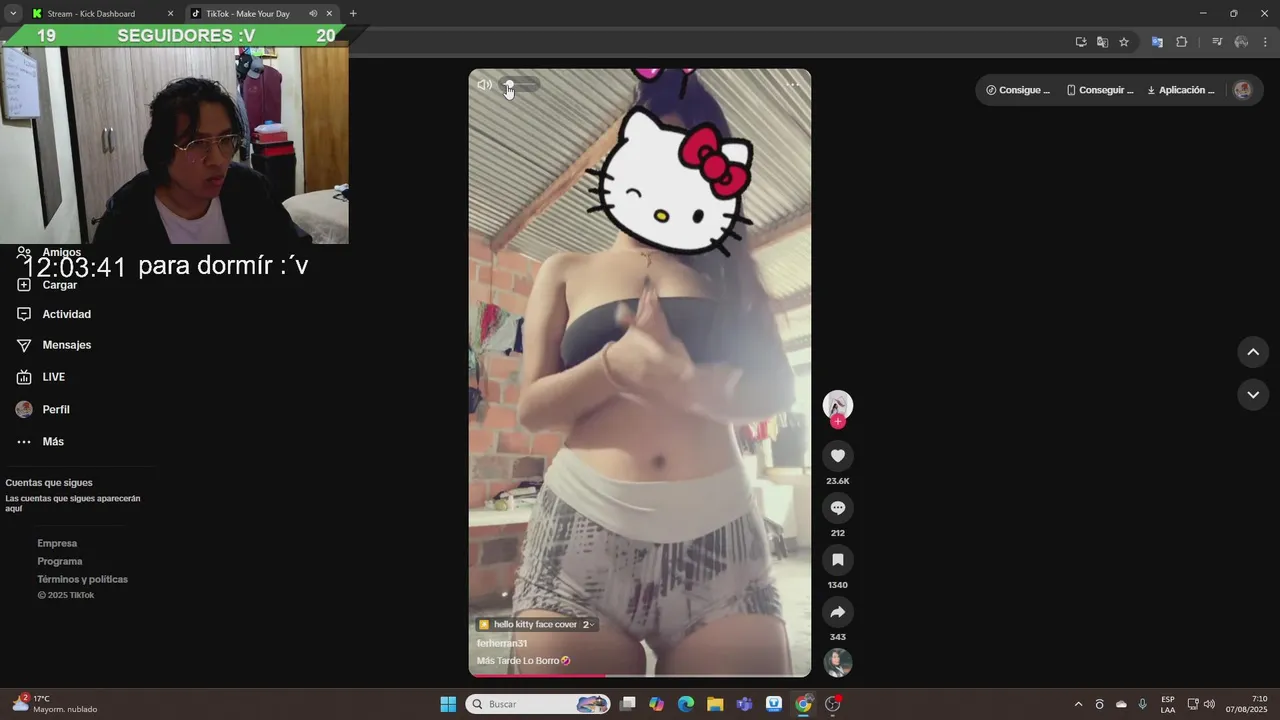Viewport: 1280px width, 720px height.
Task: Open Task View in taskbar
Action: (628, 704)
